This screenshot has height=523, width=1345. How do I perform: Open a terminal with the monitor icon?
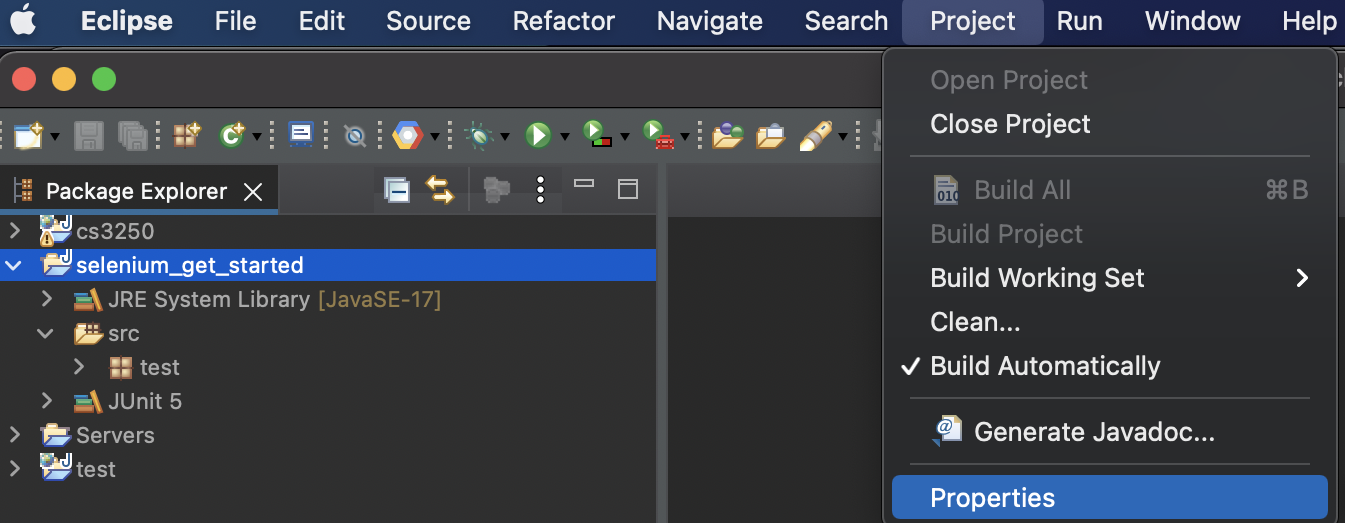point(301,135)
